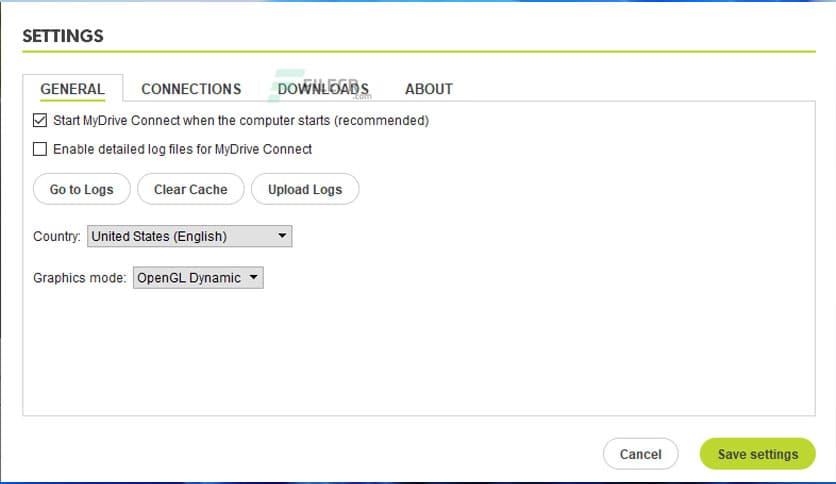This screenshot has width=836, height=484.
Task: Click the Graphics mode label text
Action: pos(79,278)
